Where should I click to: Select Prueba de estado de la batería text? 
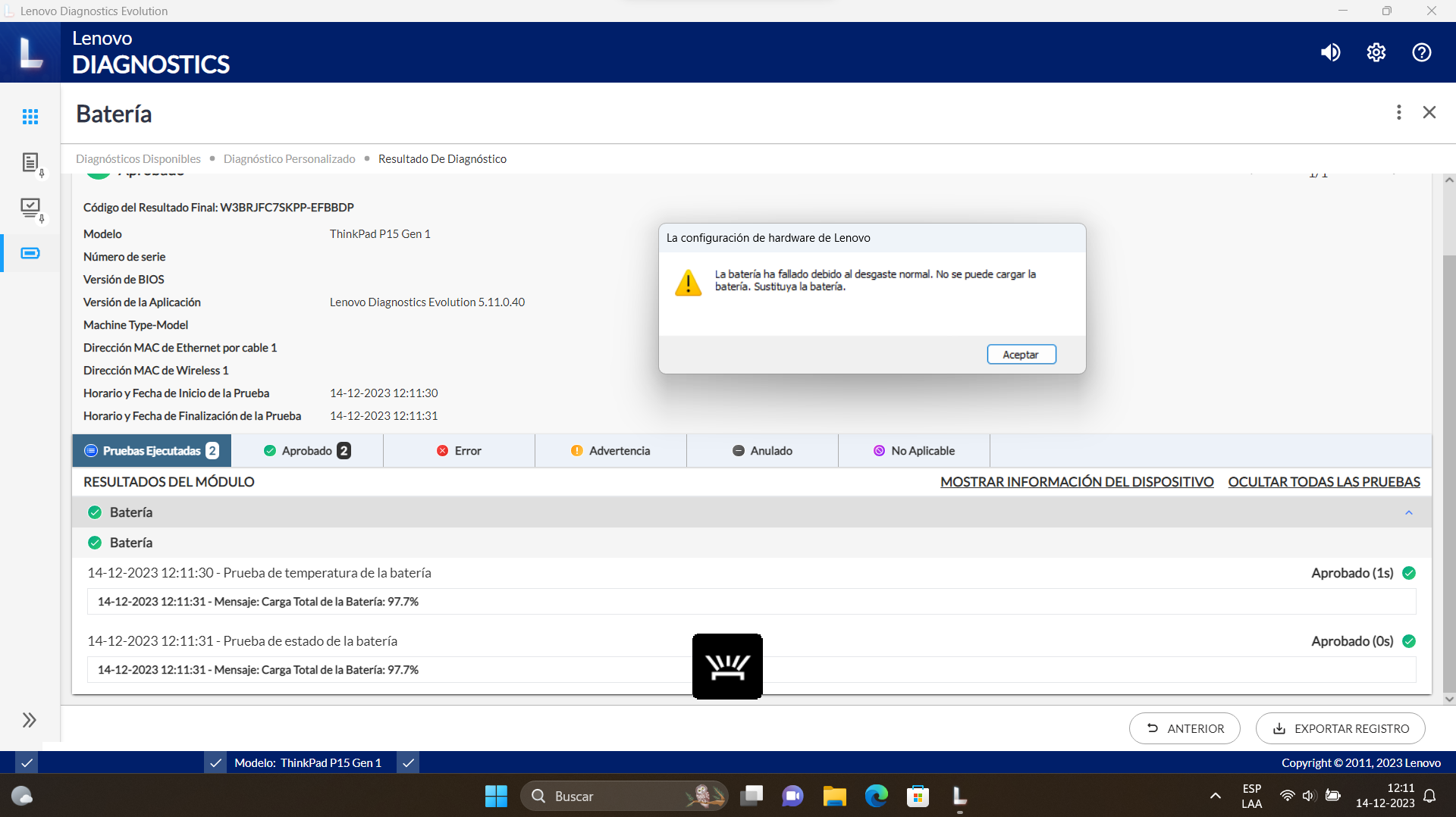point(310,641)
